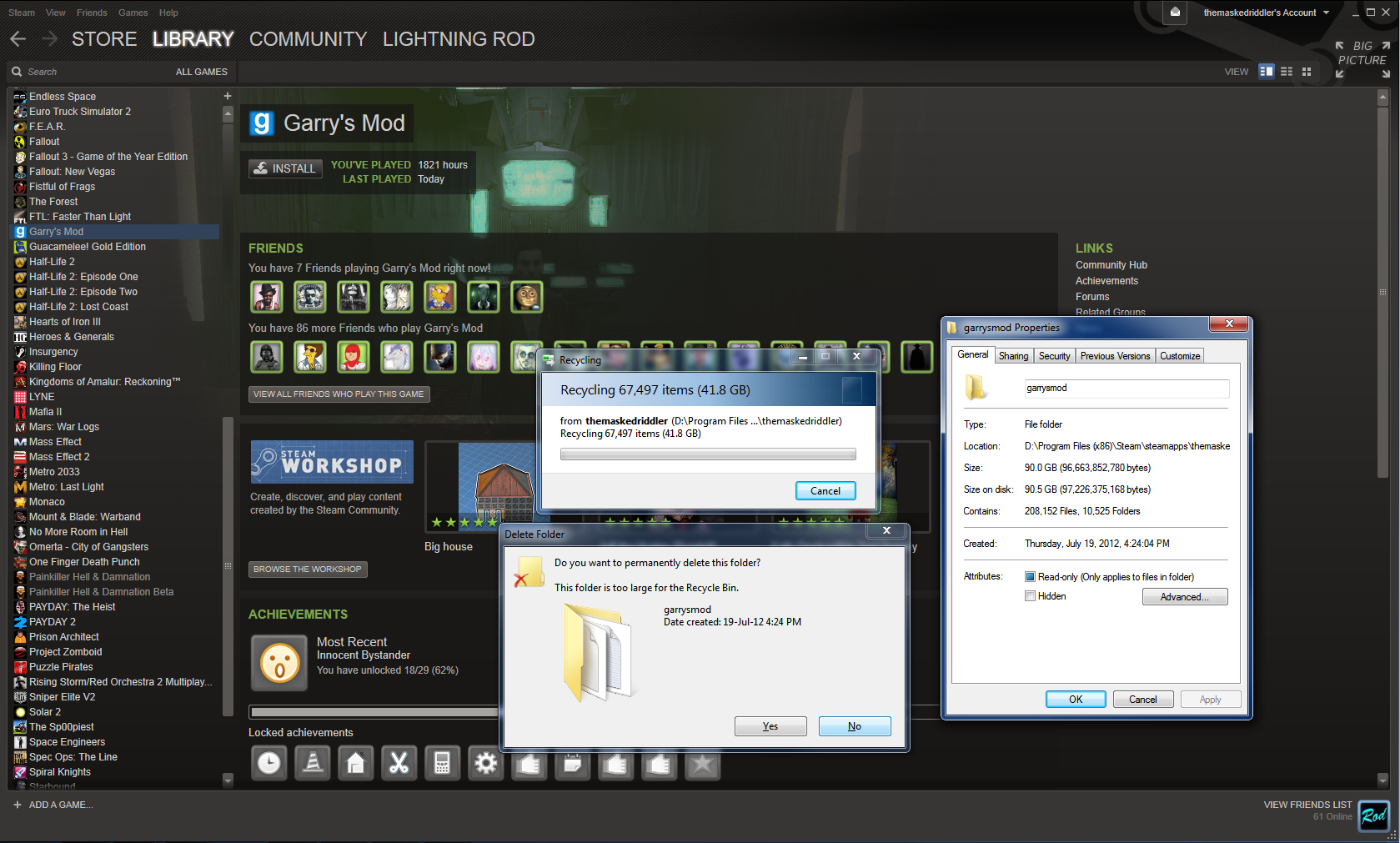Click No in the Delete Folder dialog
Screen dimensions: 1400x843
pos(855,726)
